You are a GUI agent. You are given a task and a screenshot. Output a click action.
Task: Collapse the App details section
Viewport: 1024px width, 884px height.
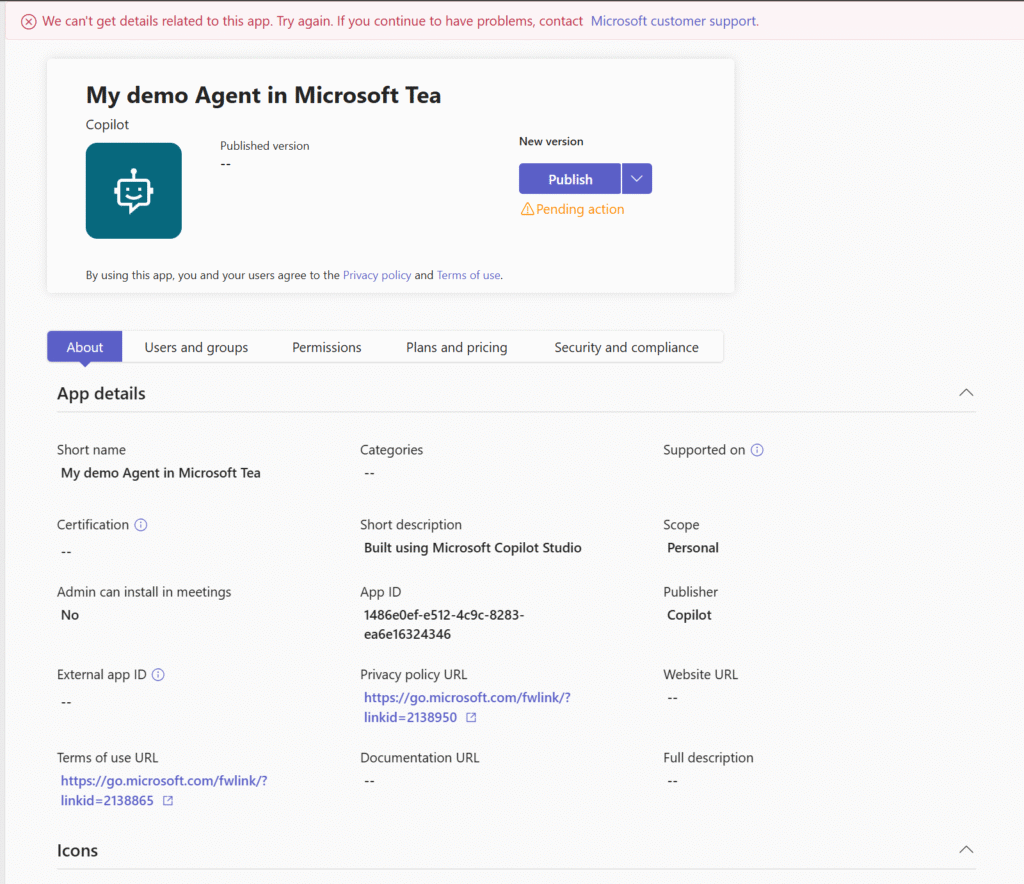[966, 392]
